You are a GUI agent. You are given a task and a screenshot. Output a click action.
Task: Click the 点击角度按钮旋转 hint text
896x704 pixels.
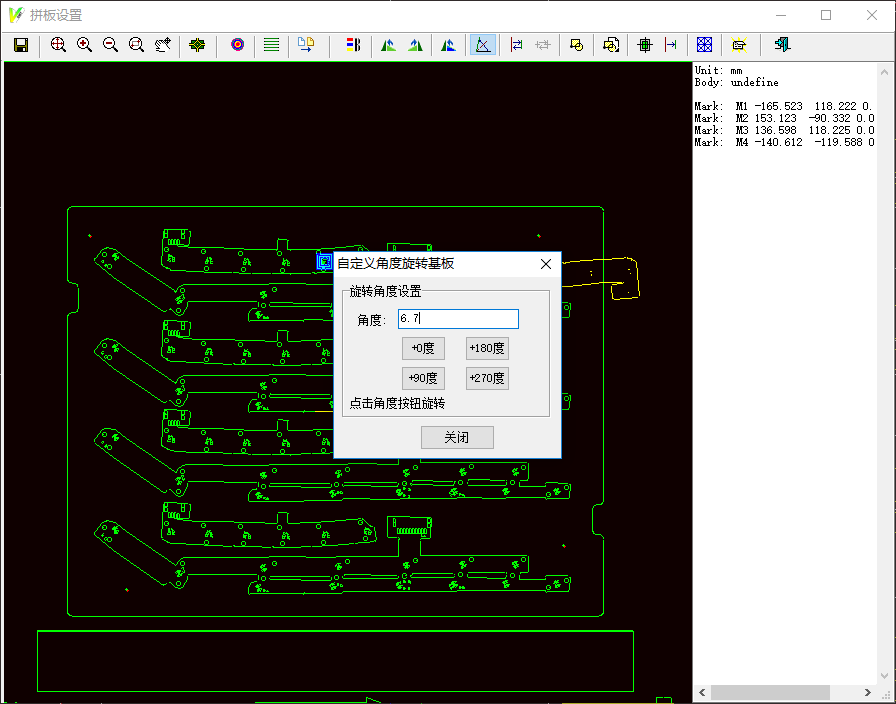tap(397, 403)
